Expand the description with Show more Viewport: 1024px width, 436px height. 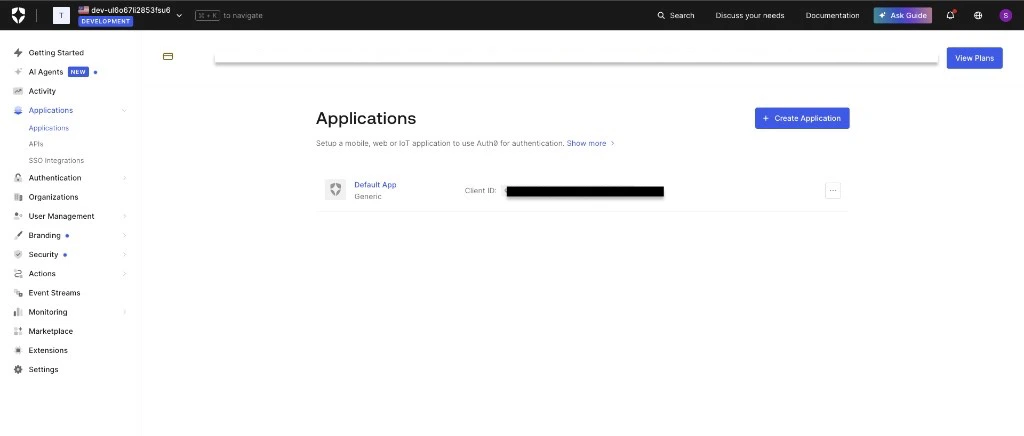click(x=590, y=143)
